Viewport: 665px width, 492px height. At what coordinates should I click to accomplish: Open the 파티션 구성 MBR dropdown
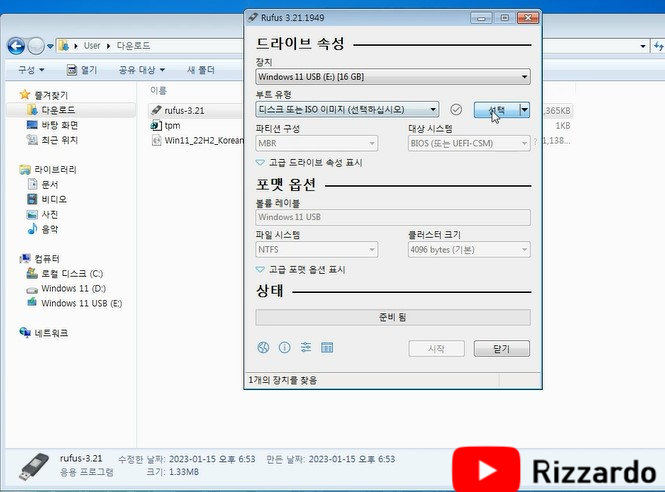[316, 143]
